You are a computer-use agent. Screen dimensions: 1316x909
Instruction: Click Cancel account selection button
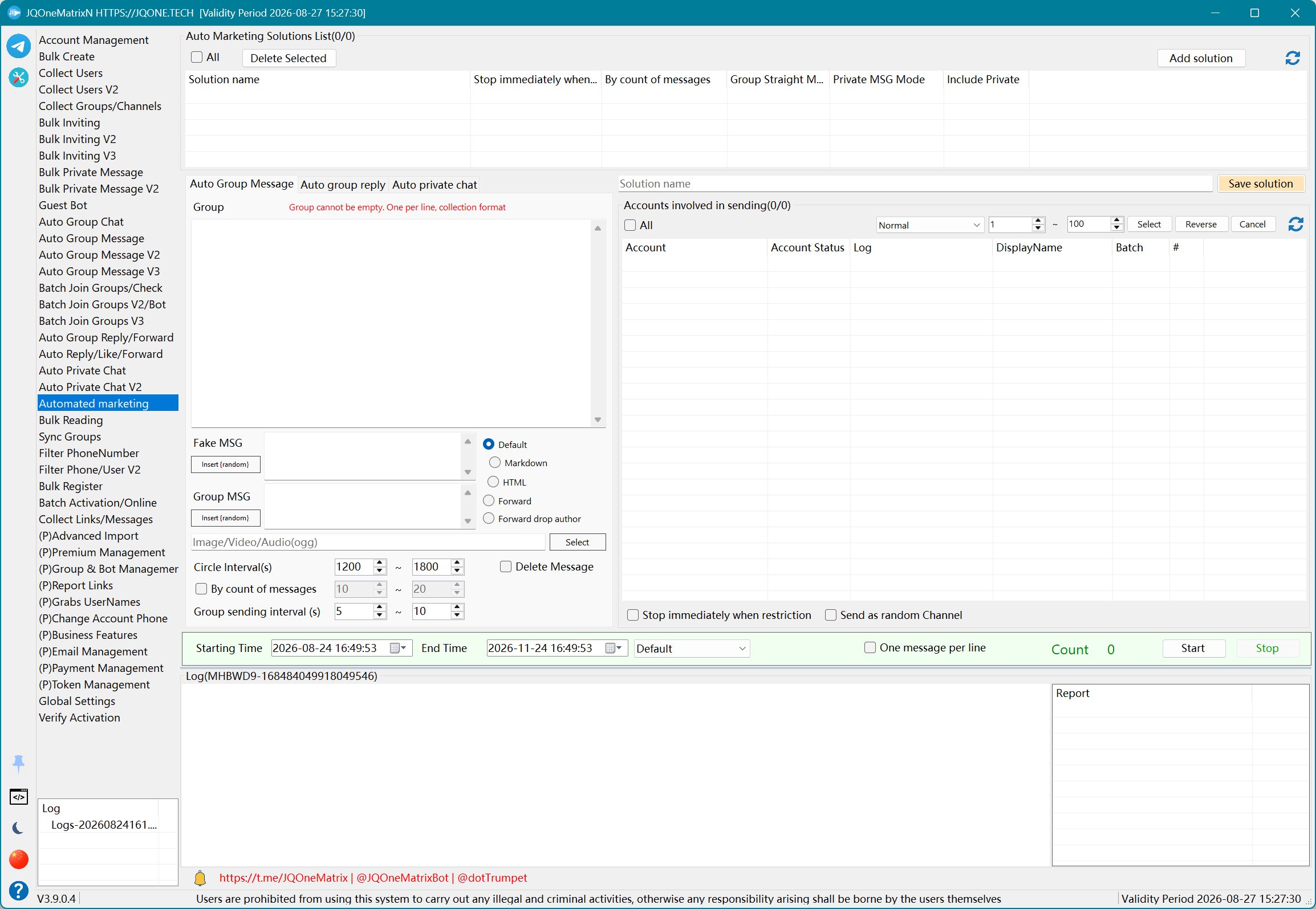coord(1252,225)
